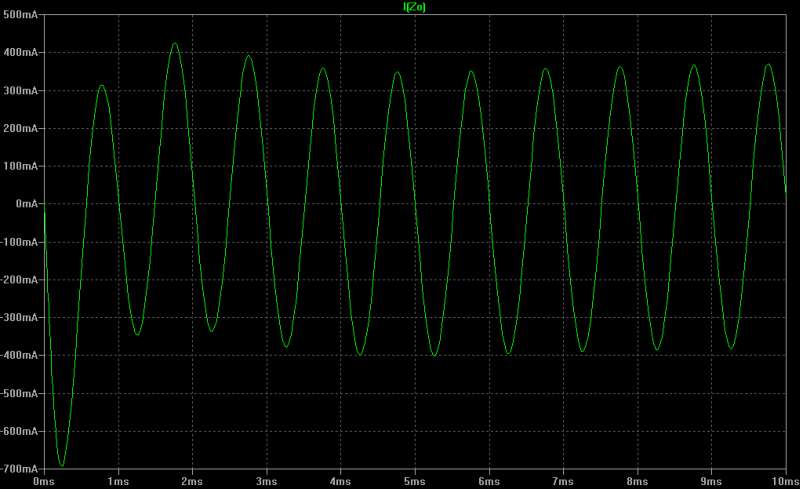Click the 6ms time axis label
This screenshot has width=800, height=489.
coord(489,481)
